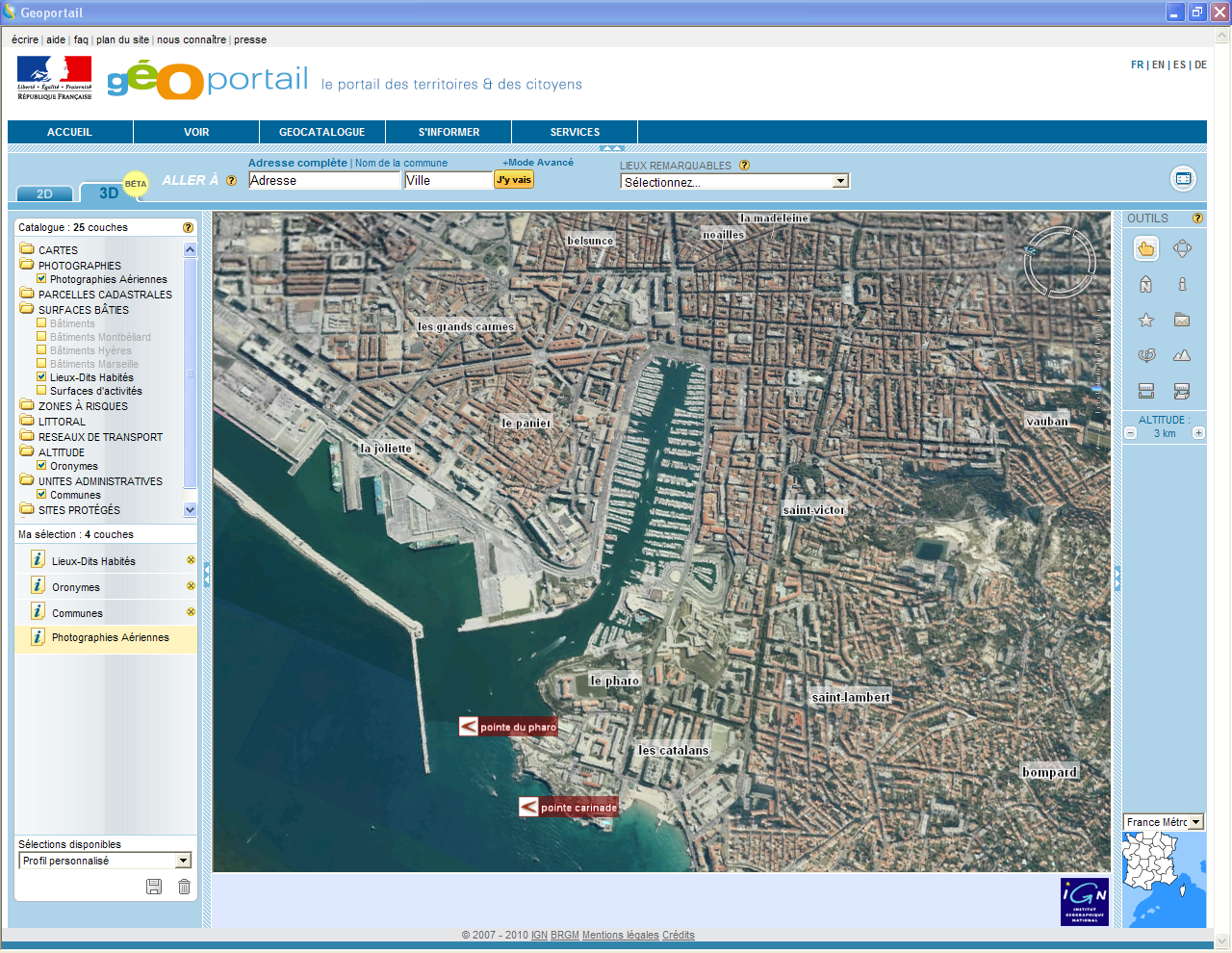Click the help icon beside Aller à
Image resolution: width=1232 pixels, height=953 pixels.
231,181
